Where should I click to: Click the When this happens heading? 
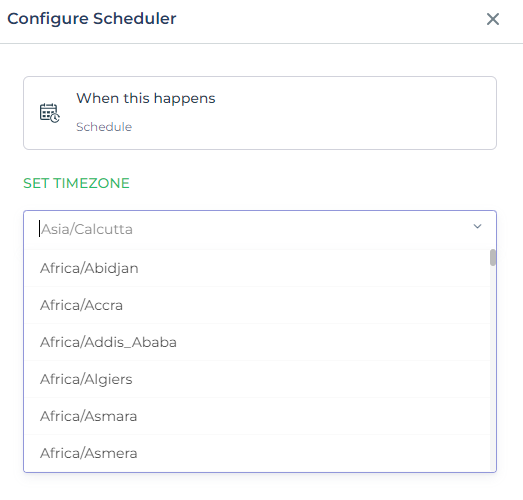tap(146, 98)
